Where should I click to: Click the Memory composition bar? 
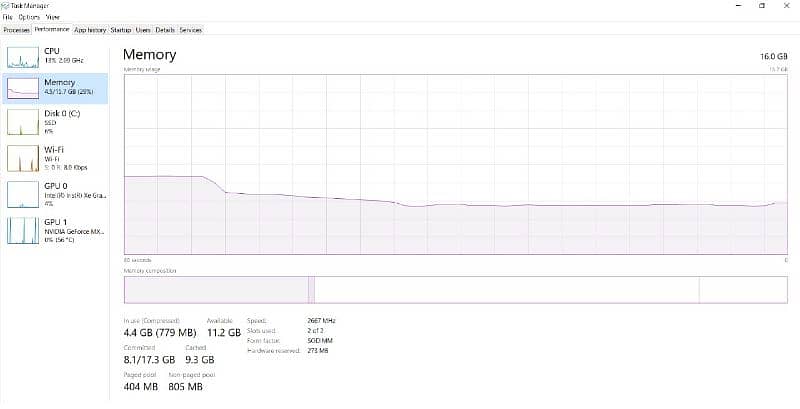(x=455, y=289)
